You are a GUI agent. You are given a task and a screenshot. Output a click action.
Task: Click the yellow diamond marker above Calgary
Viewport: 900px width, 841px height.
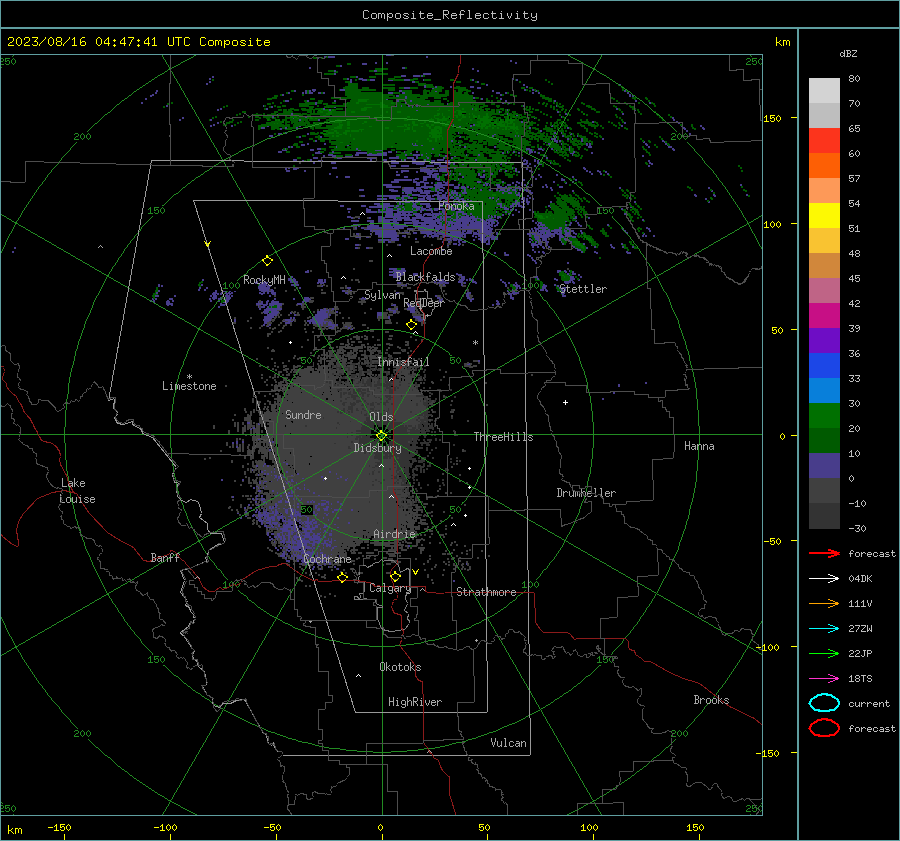click(395, 576)
